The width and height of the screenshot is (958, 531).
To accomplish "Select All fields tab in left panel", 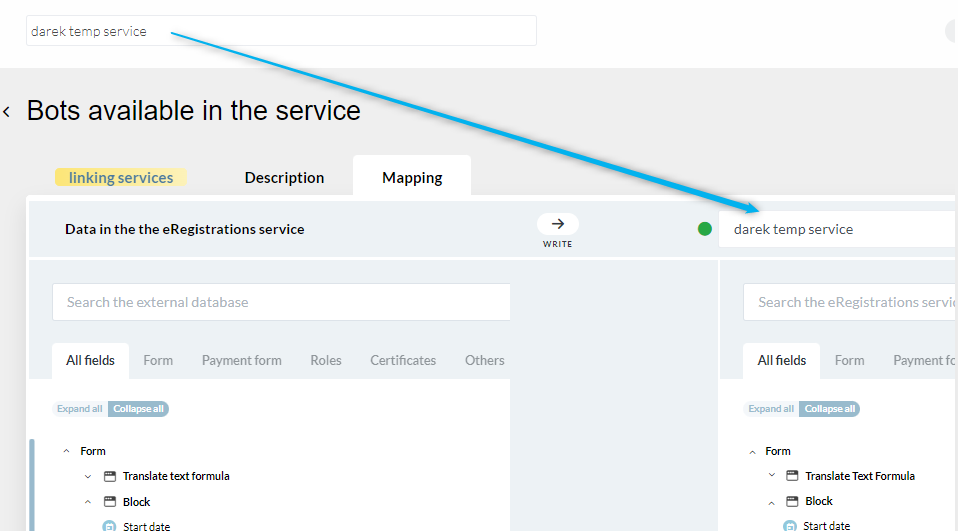I will (90, 361).
